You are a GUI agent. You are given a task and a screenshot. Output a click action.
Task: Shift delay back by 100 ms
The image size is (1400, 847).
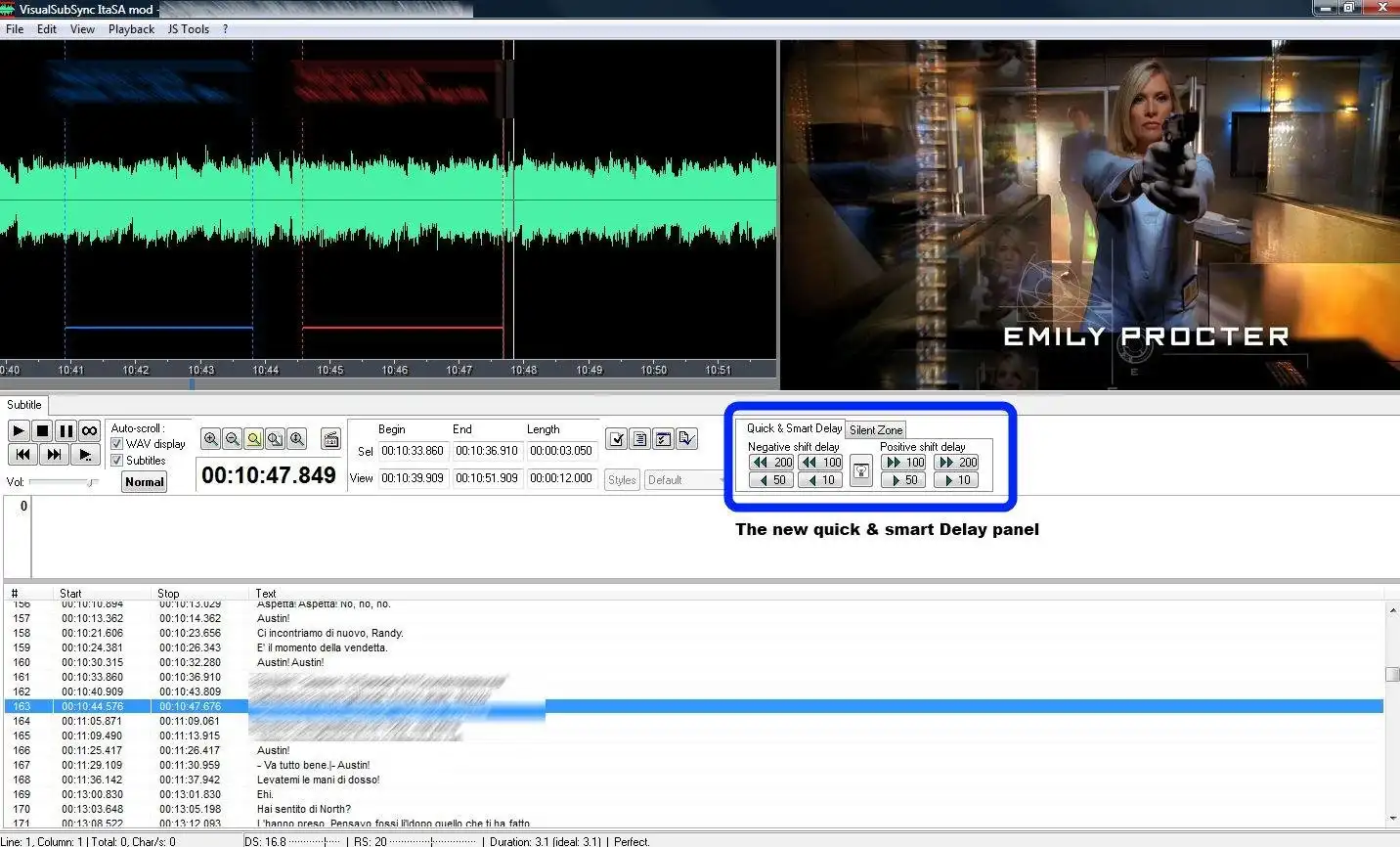820,463
